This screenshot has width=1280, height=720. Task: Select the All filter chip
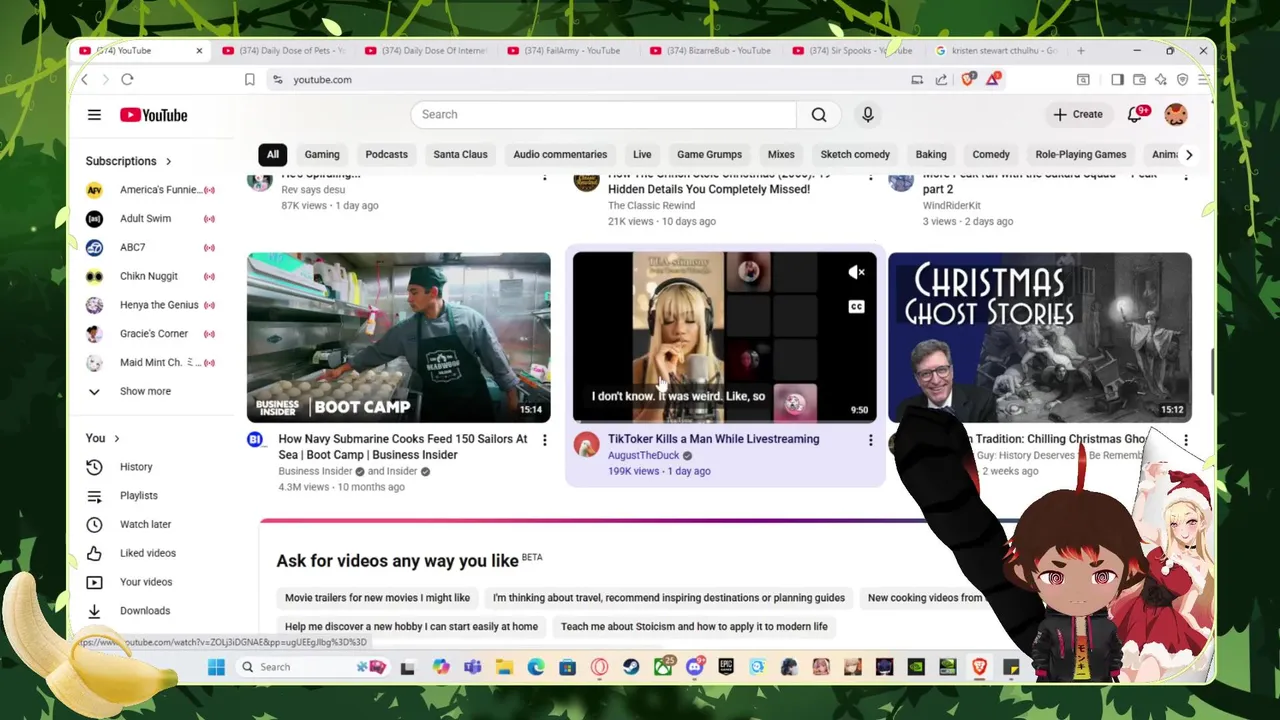[x=272, y=155]
